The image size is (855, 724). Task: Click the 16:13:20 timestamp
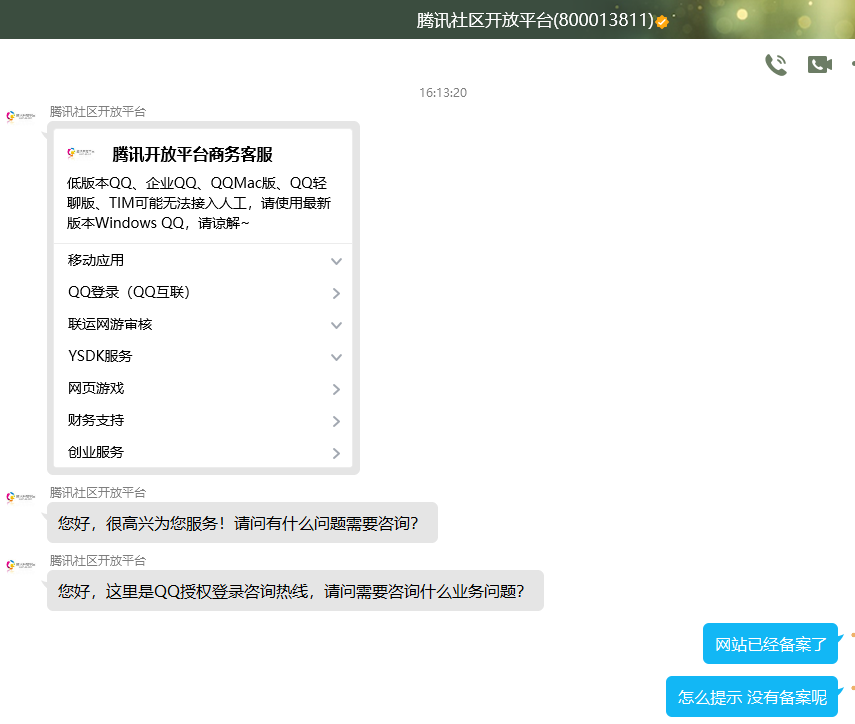coord(443,93)
